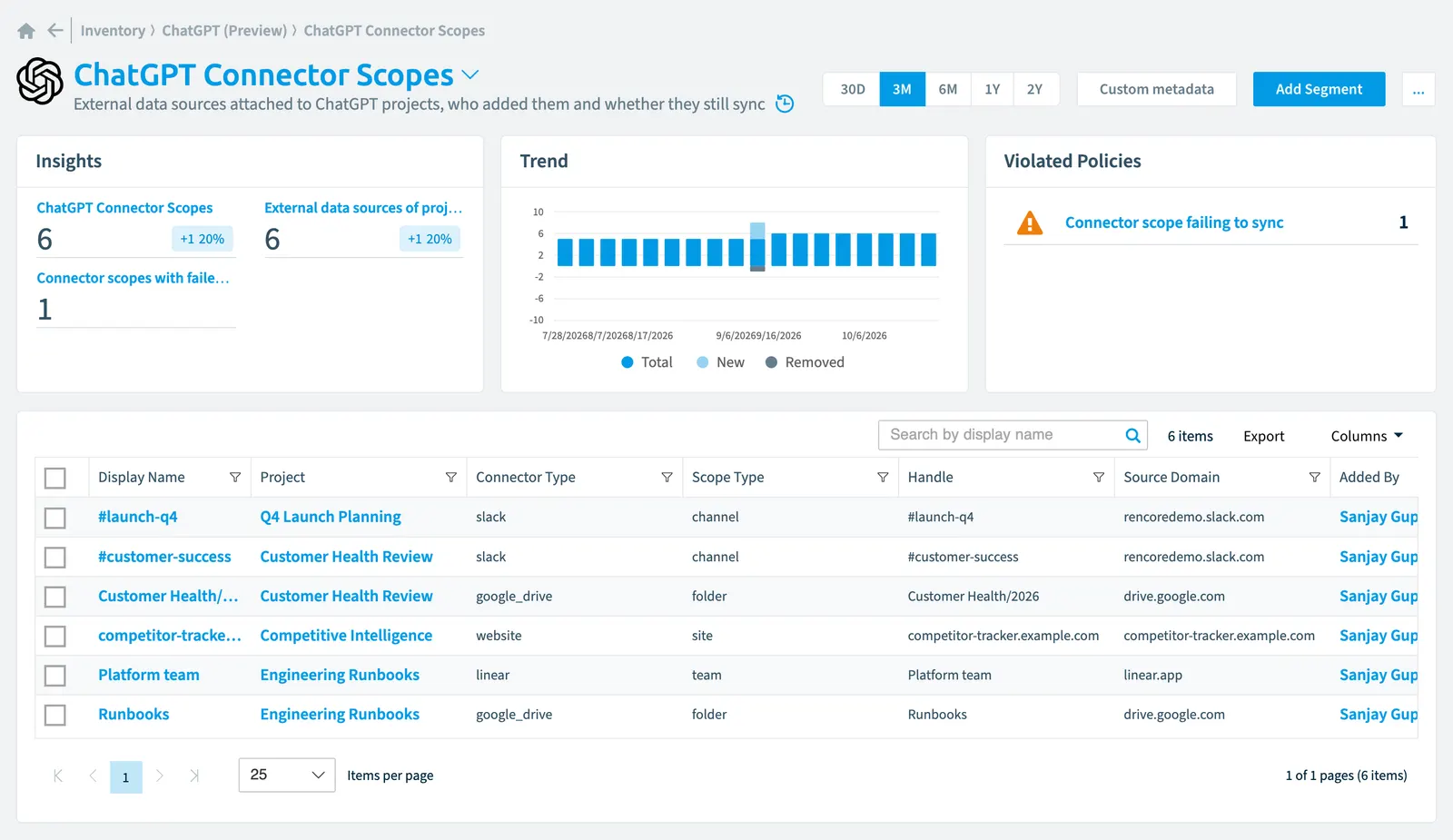Image resolution: width=1453 pixels, height=840 pixels.
Task: Toggle the Total legend color dot
Action: (x=627, y=362)
